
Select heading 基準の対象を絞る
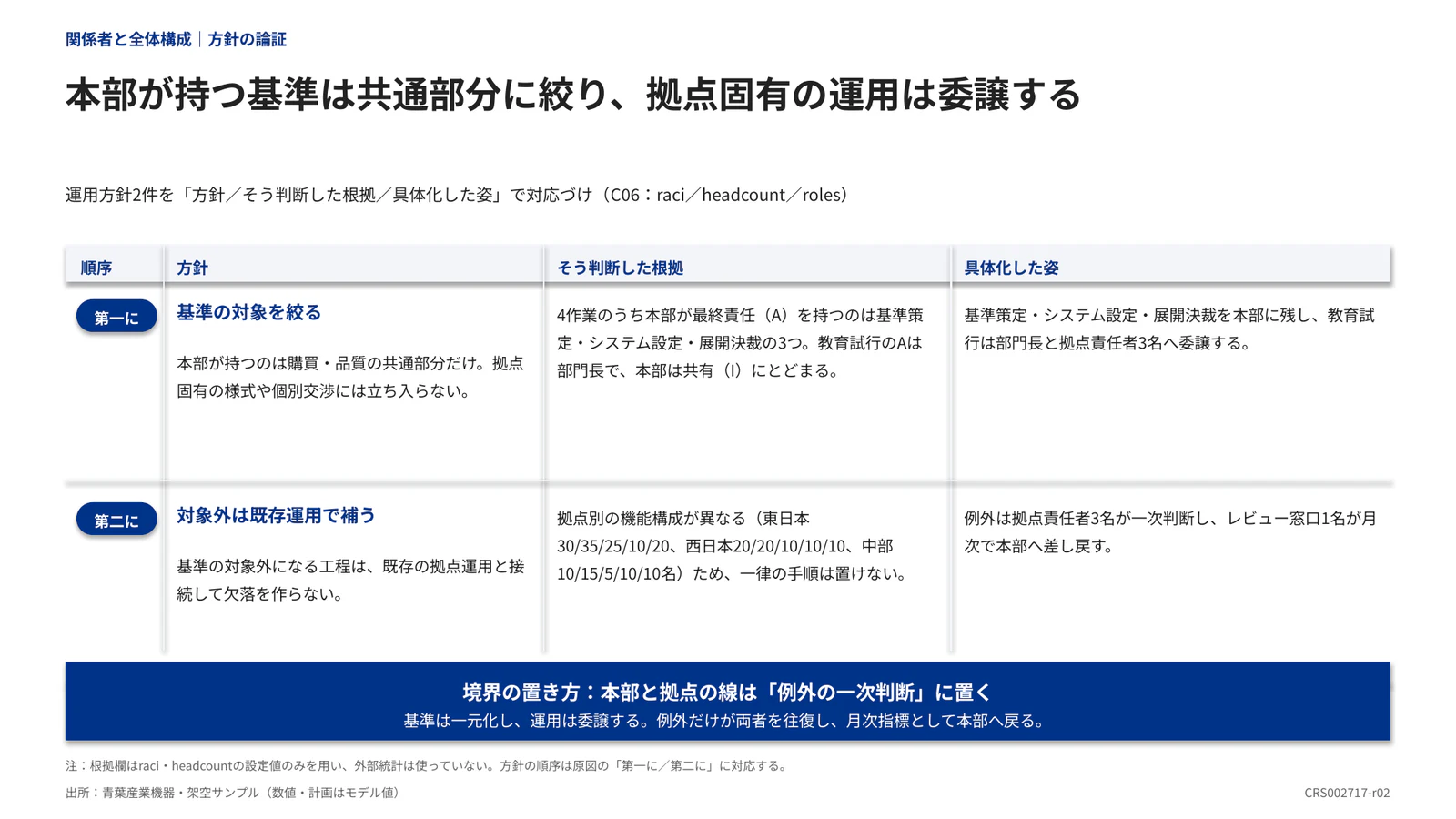(x=248, y=312)
